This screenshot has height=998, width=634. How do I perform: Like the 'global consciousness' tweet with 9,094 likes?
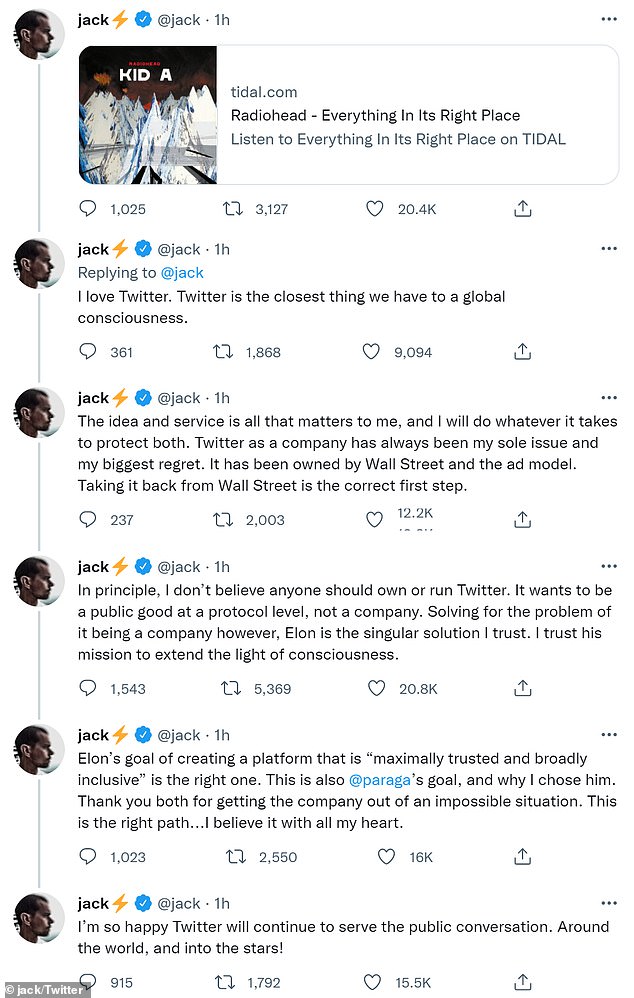point(371,352)
